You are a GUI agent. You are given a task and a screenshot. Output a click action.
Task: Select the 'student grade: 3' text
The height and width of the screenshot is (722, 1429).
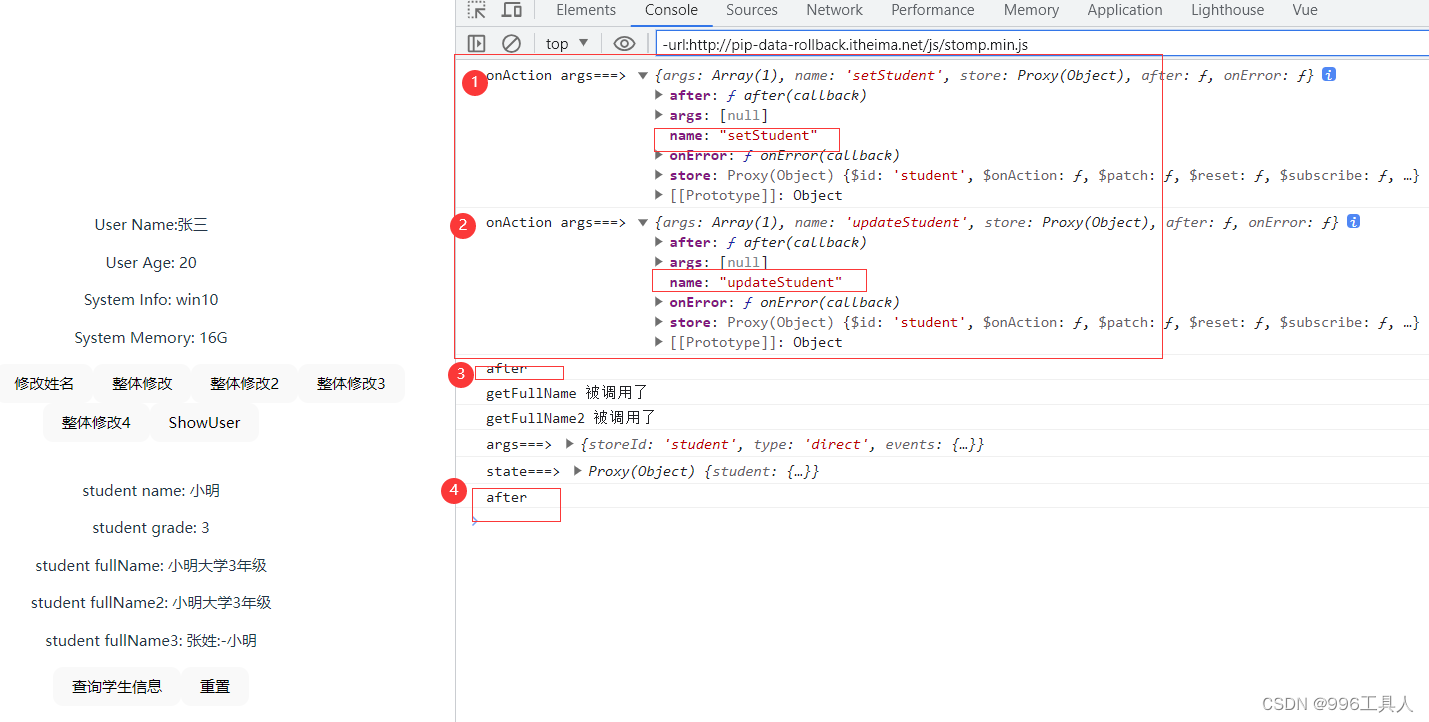tap(151, 528)
